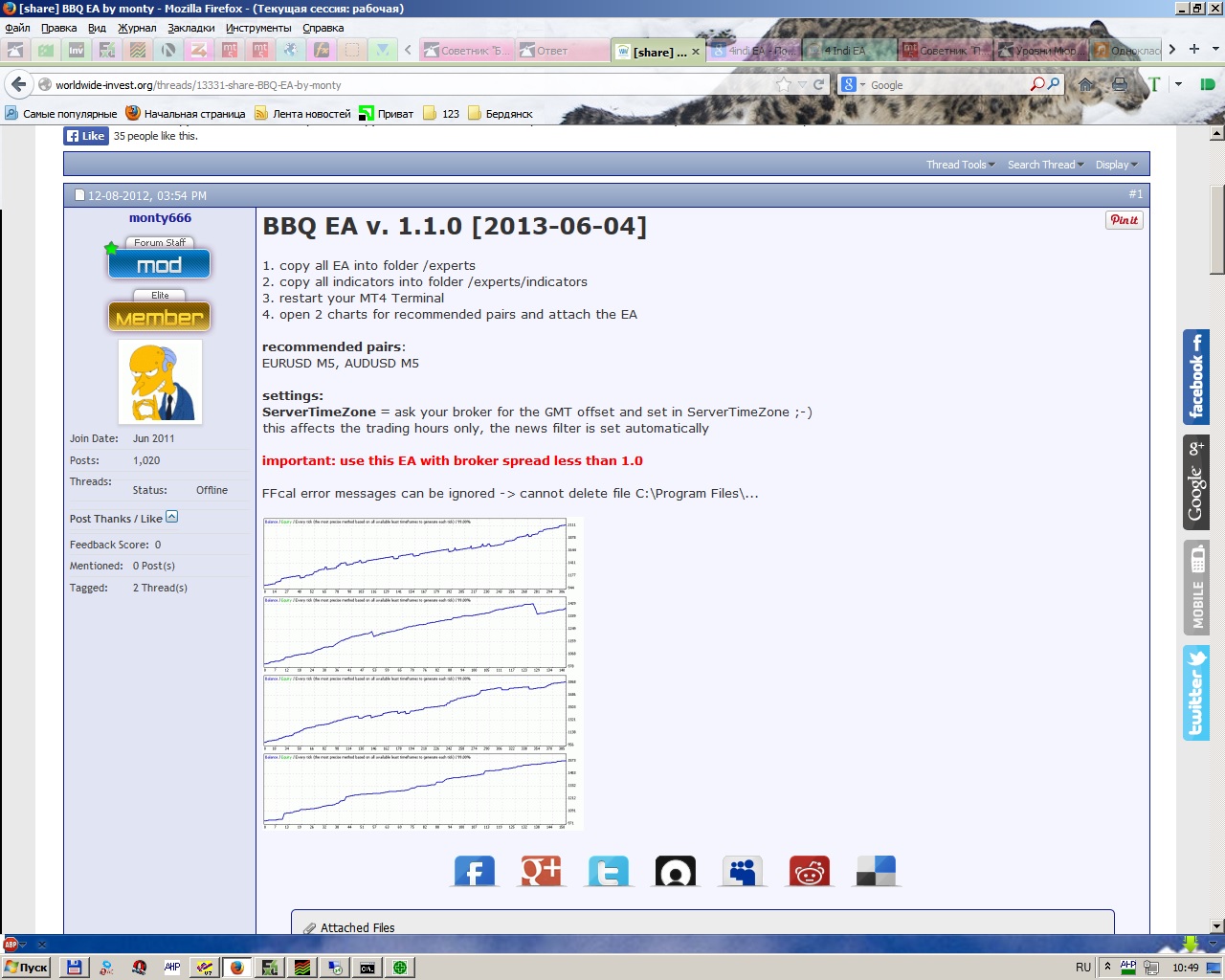The width and height of the screenshot is (1225, 980).
Task: Open the Закладки menu
Action: click(191, 28)
